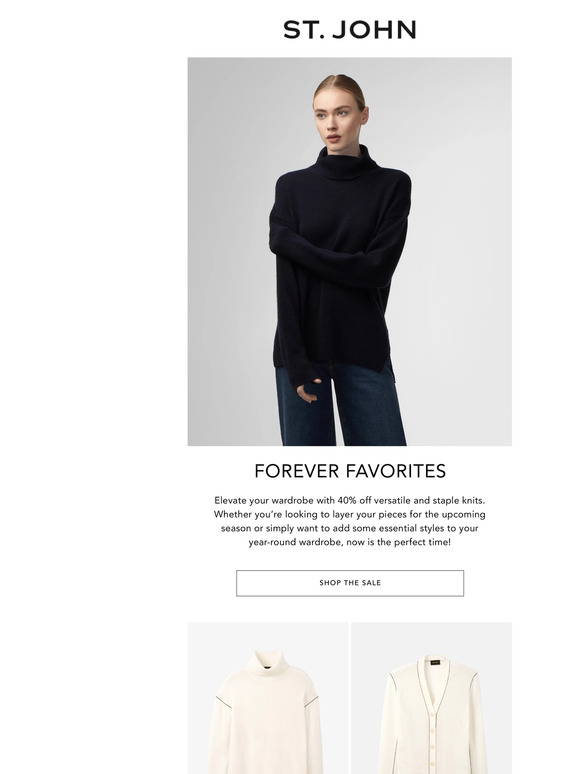Open the SHOP THE SALE button

[349, 583]
